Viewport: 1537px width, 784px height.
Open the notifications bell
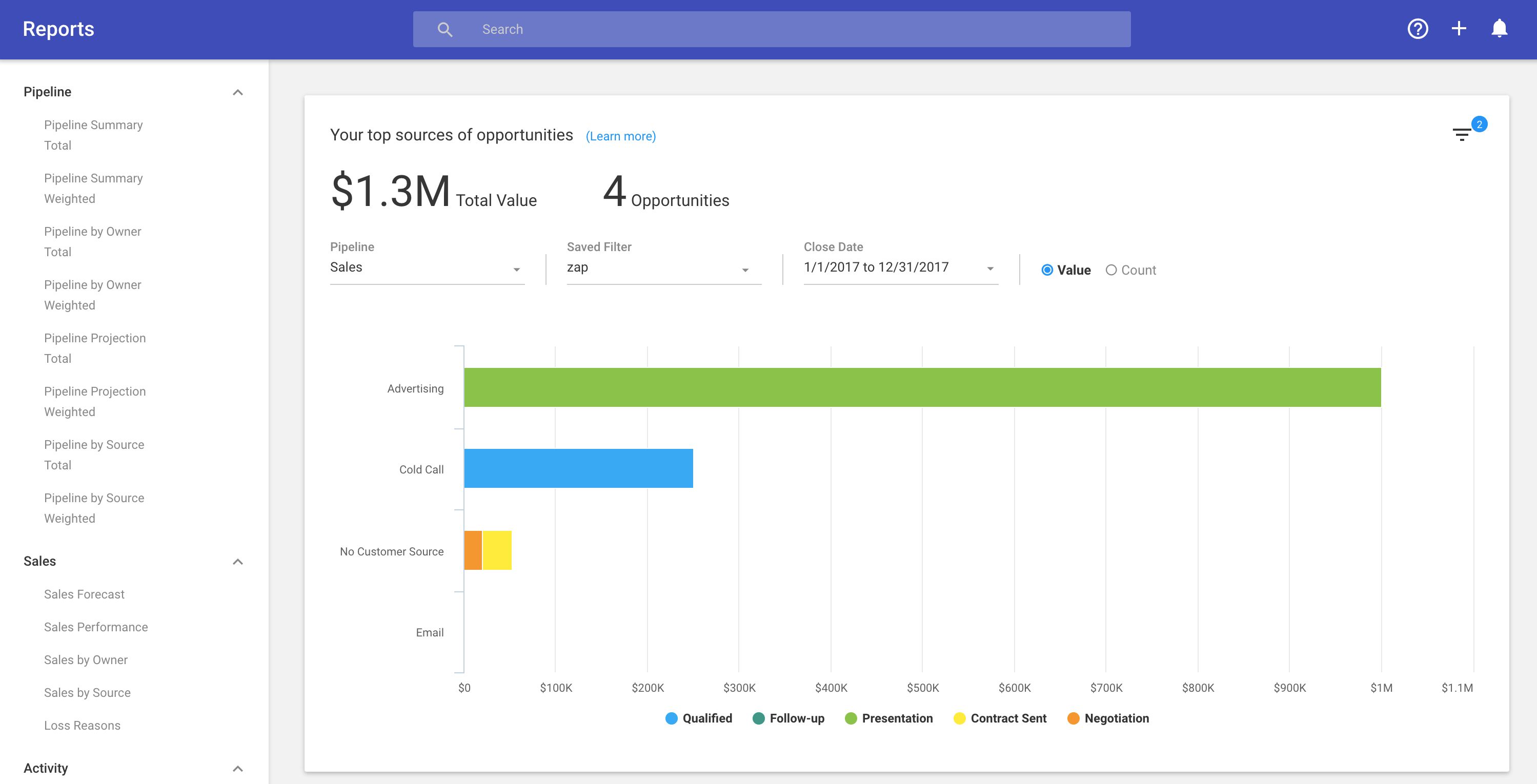click(1500, 29)
